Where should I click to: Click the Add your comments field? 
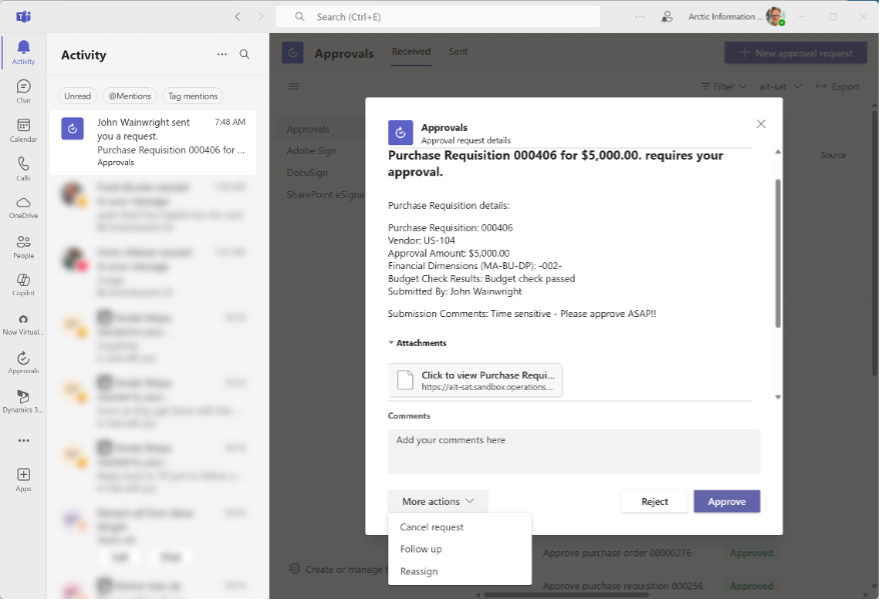(x=573, y=451)
